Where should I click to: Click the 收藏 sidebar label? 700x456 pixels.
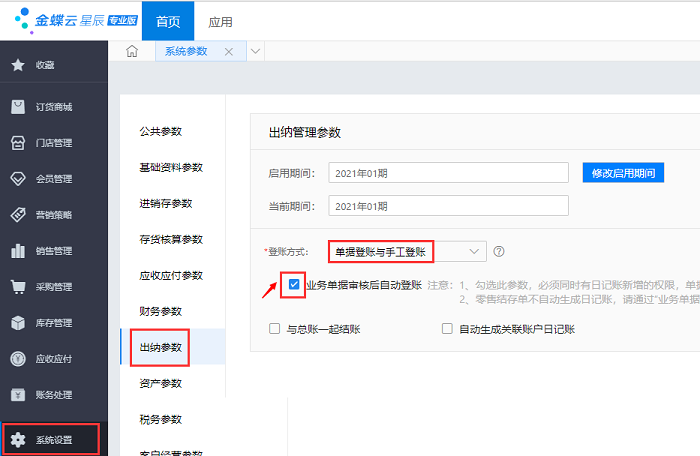click(x=45, y=65)
